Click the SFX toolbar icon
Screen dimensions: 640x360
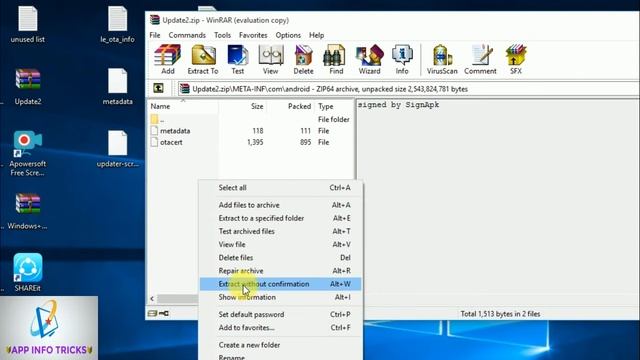516,60
